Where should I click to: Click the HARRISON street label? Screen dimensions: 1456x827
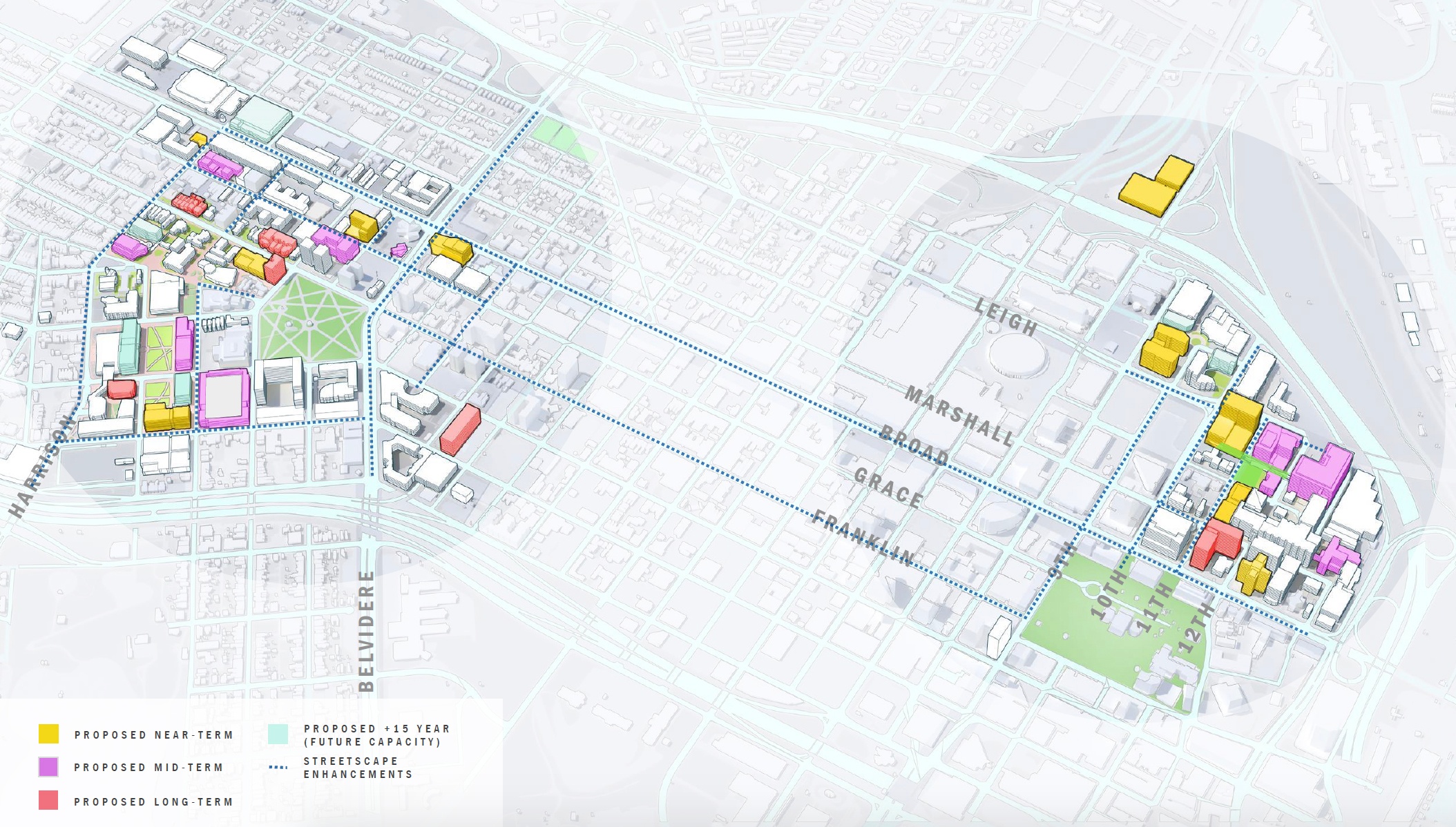tap(41, 467)
